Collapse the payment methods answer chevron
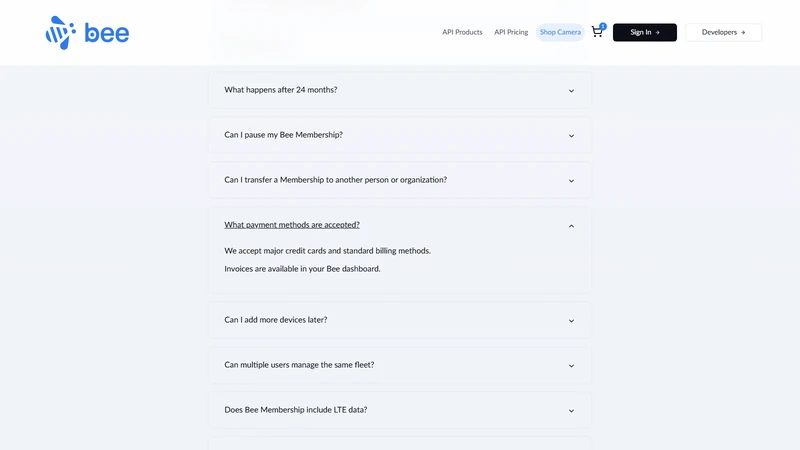This screenshot has width=800, height=450. [571, 226]
